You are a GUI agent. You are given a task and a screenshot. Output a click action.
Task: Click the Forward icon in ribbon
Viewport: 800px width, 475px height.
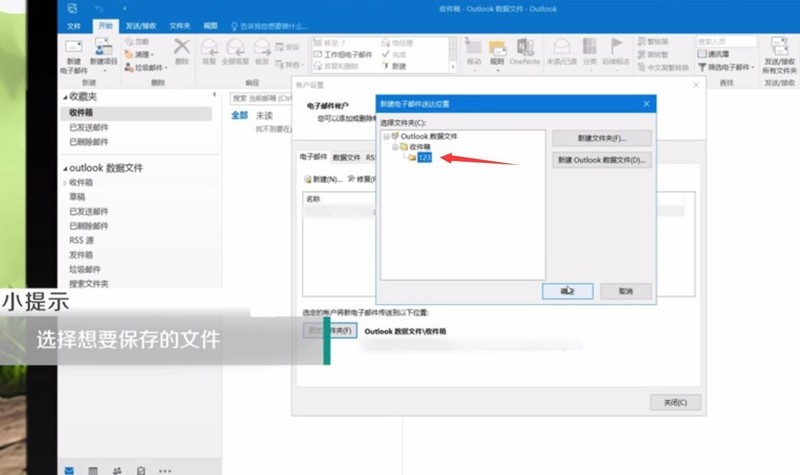(262, 47)
